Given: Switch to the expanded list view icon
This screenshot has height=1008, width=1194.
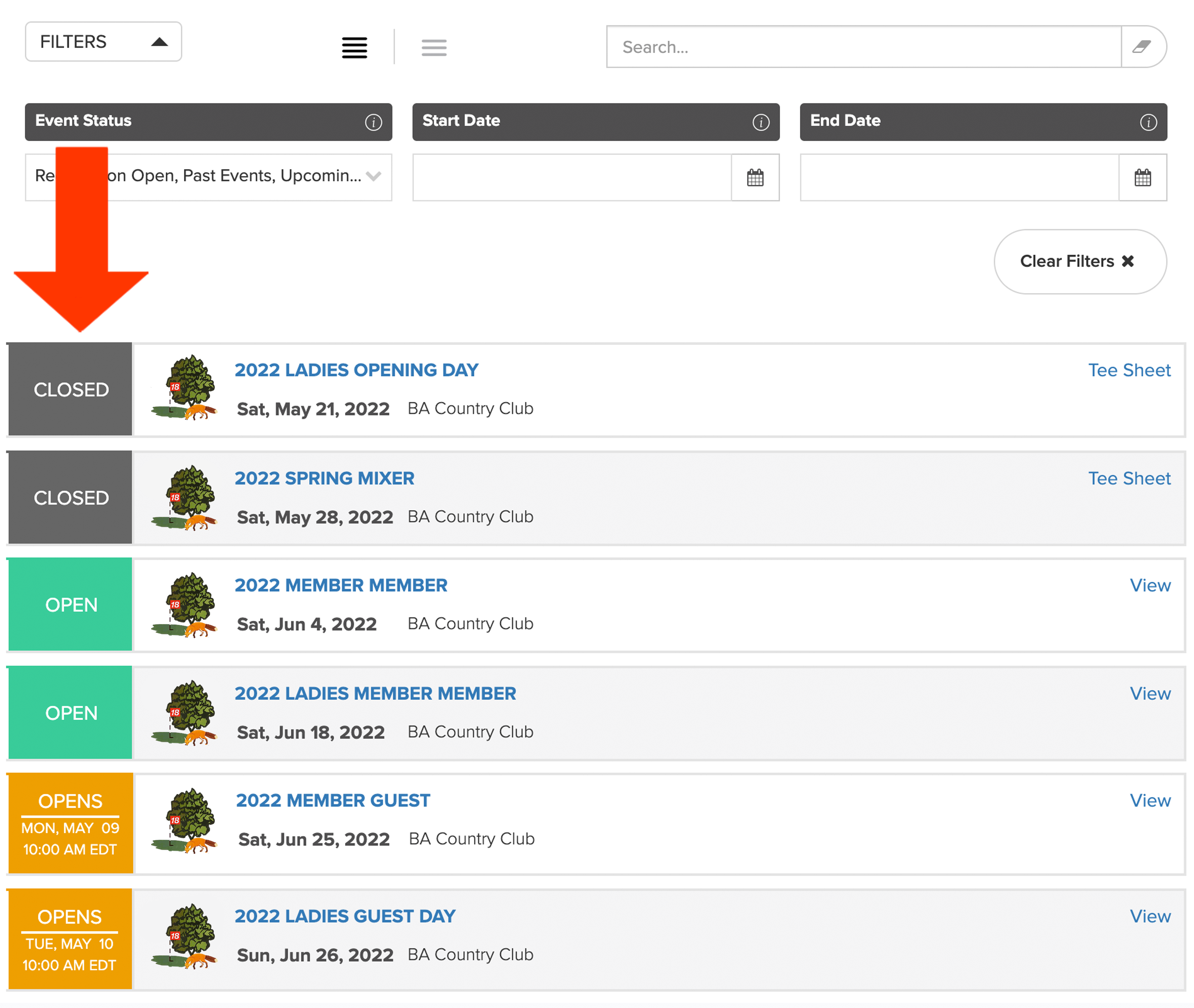Looking at the screenshot, I should point(354,47).
